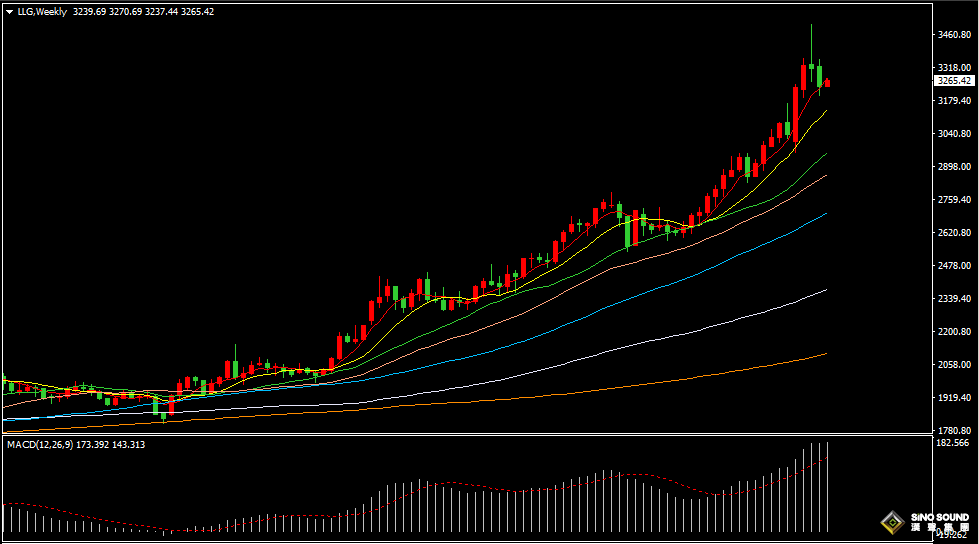The width and height of the screenshot is (979, 544).
Task: Expand the dropdown arrow beside LLG,Weekly
Action: tap(9, 12)
